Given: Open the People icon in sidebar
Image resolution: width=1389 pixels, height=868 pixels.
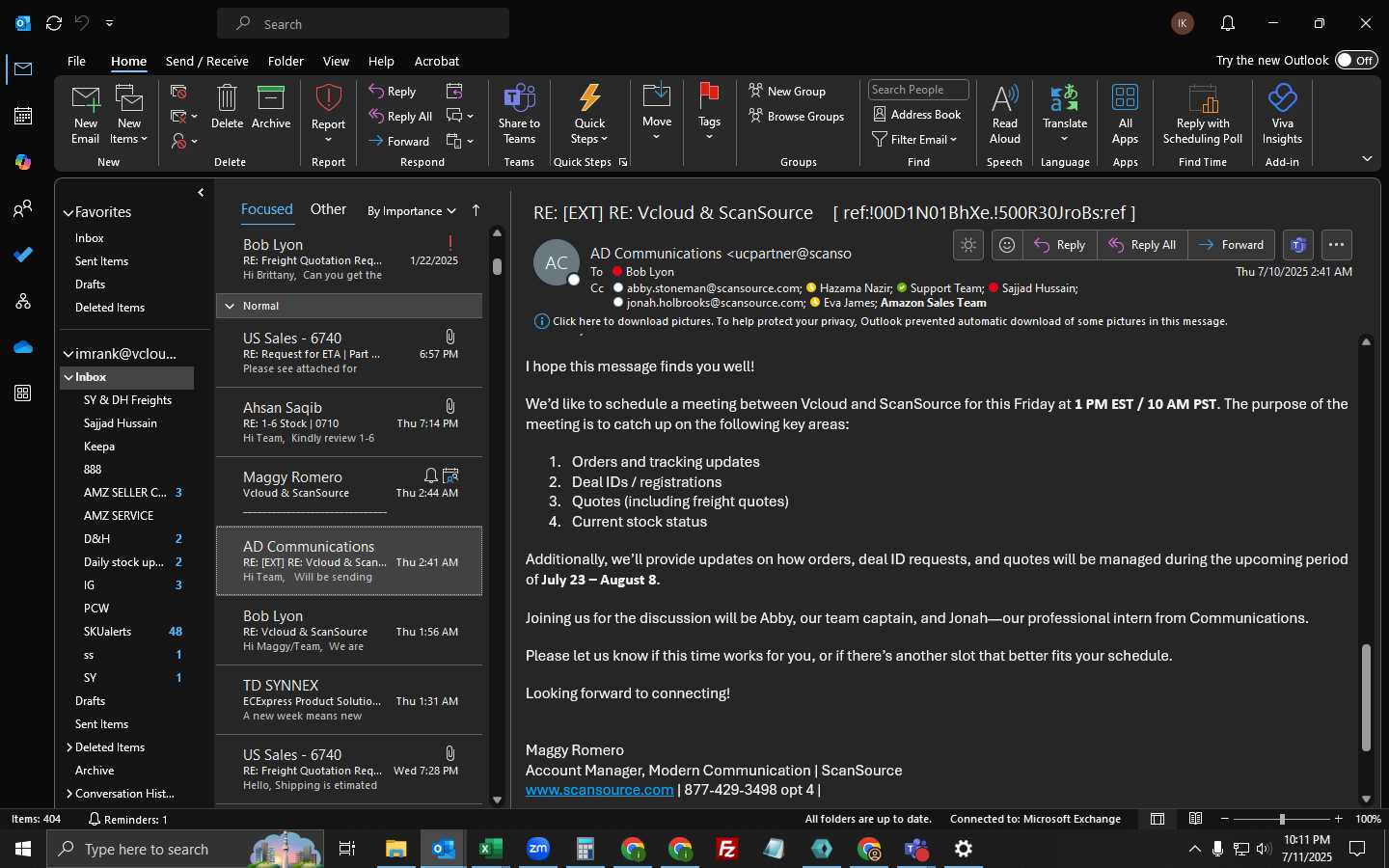Looking at the screenshot, I should [23, 208].
